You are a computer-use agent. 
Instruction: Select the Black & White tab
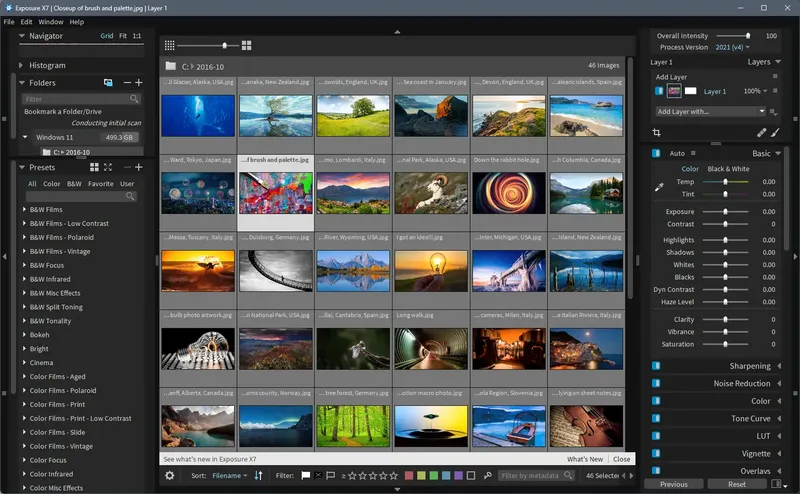(728, 168)
